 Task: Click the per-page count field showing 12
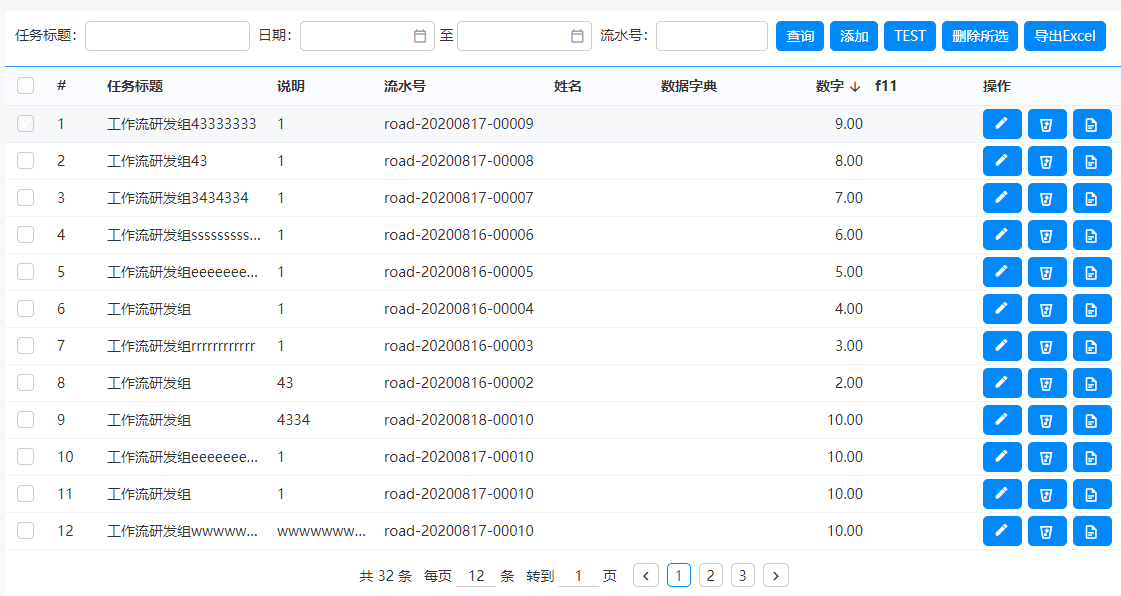tap(476, 576)
